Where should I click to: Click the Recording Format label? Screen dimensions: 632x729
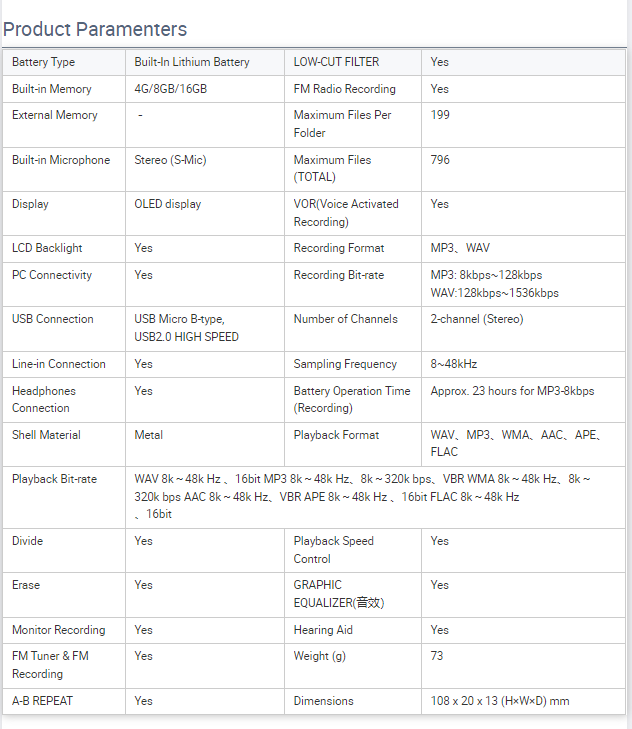click(x=336, y=248)
